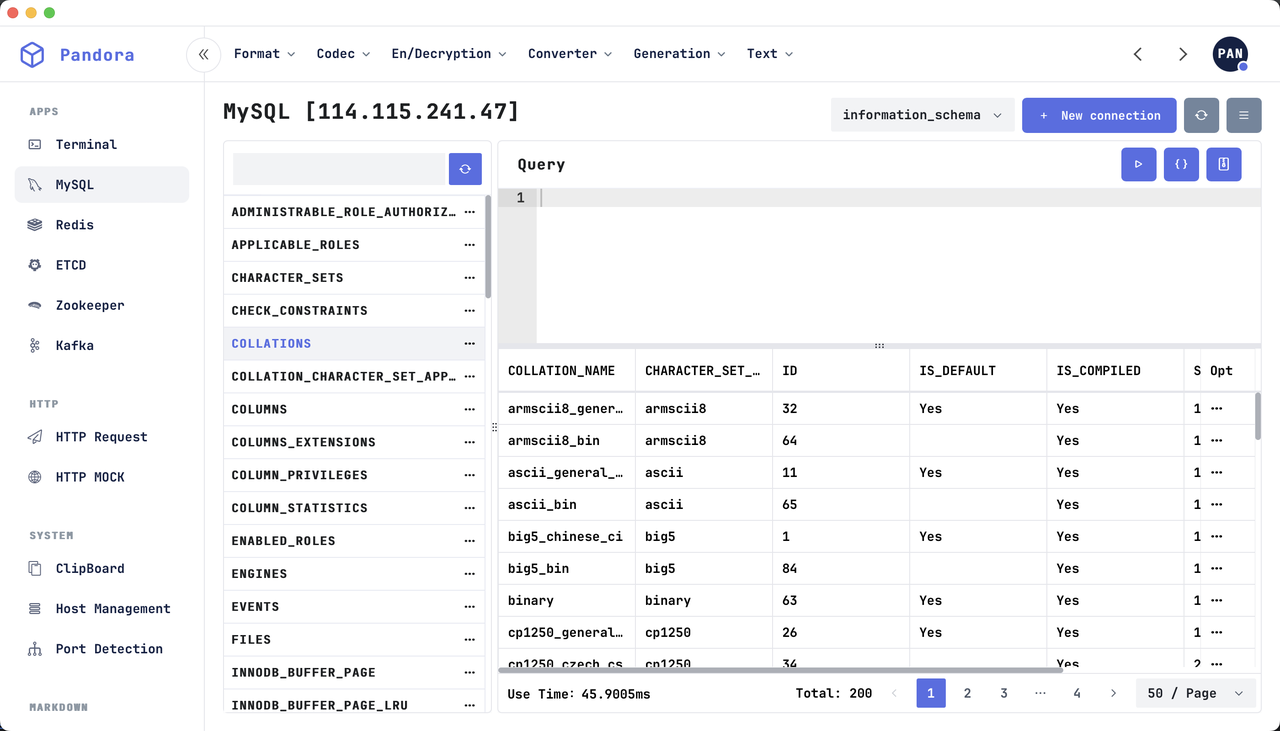Open the Codec menu

tap(343, 54)
